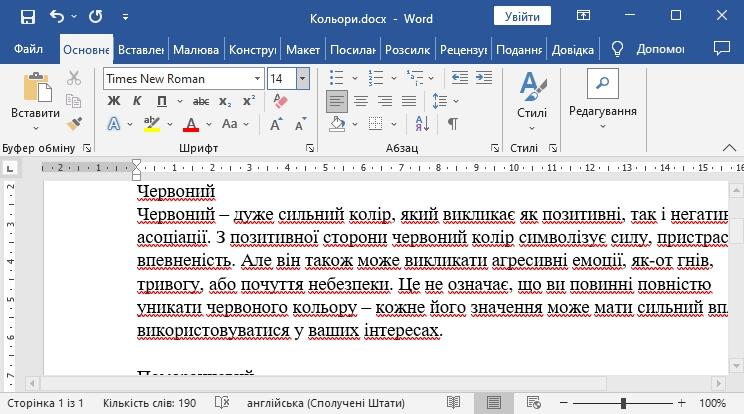744x414 pixels.
Task: Toggle Italic (К) formatting
Action: pyautogui.click(x=137, y=101)
